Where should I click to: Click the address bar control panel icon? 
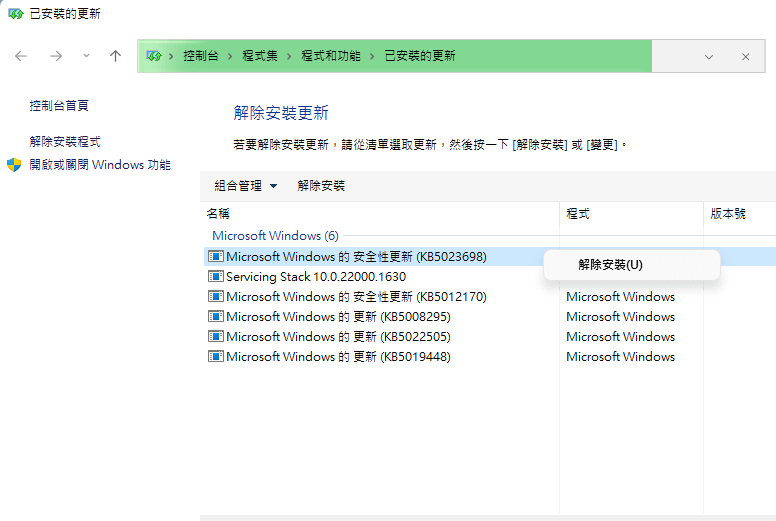[x=154, y=56]
